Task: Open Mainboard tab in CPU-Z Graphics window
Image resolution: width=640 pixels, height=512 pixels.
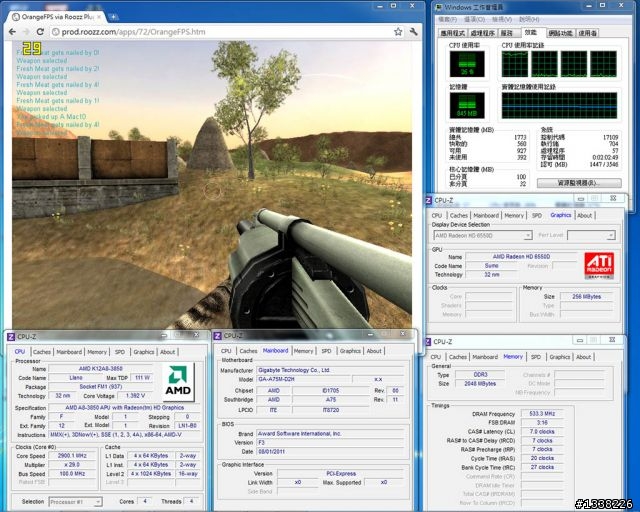Action: pos(486,216)
